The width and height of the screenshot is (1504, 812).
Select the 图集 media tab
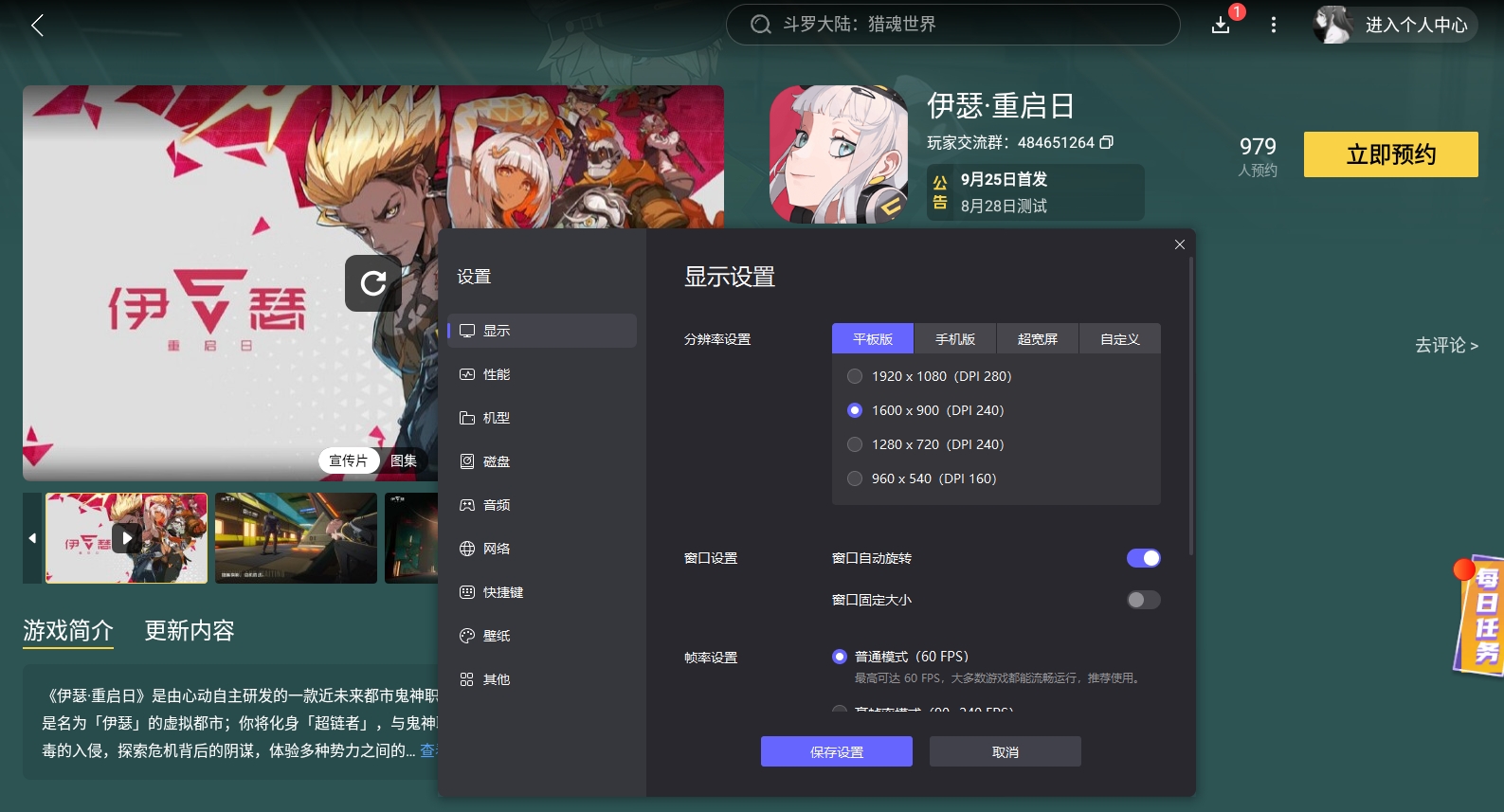(404, 460)
